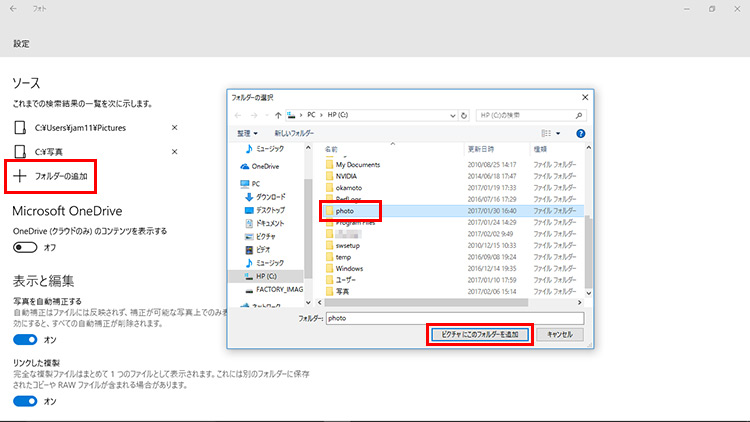The image size is (750, 422).
Task: Click the search magnifier in HP (C:) search
Action: coord(580,114)
